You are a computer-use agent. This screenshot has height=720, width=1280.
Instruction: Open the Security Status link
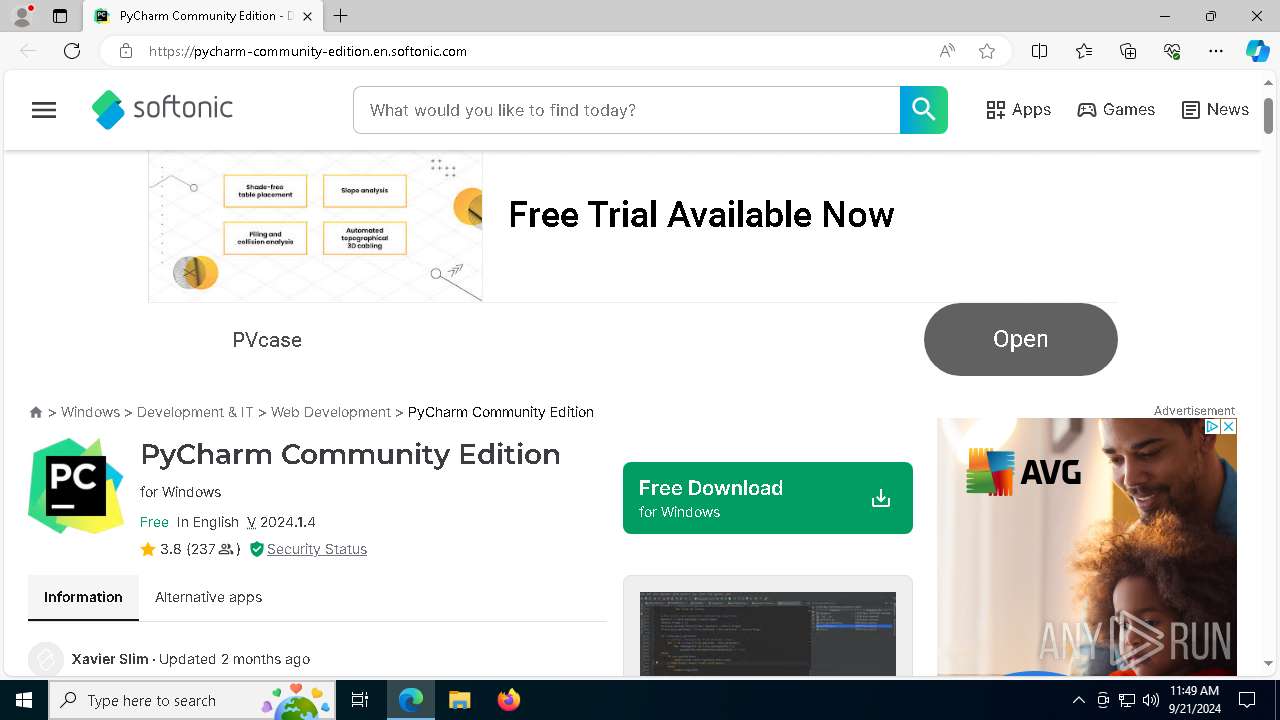317,549
